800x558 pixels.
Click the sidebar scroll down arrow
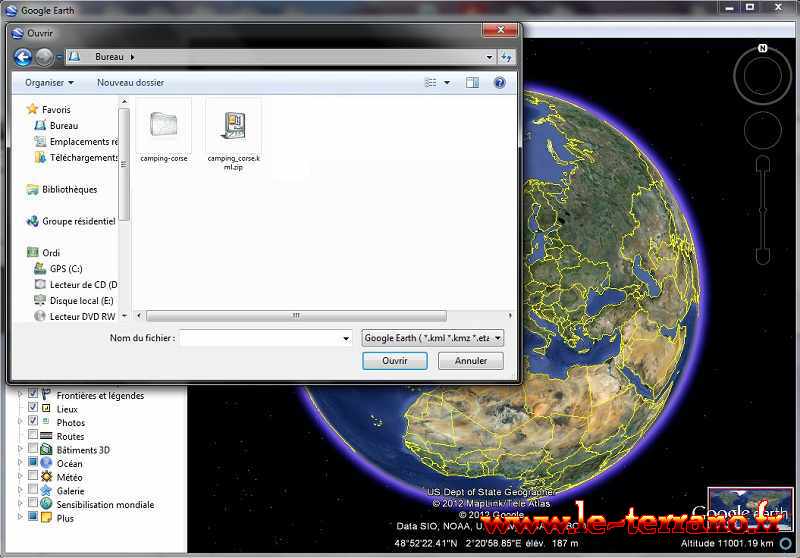click(x=124, y=316)
